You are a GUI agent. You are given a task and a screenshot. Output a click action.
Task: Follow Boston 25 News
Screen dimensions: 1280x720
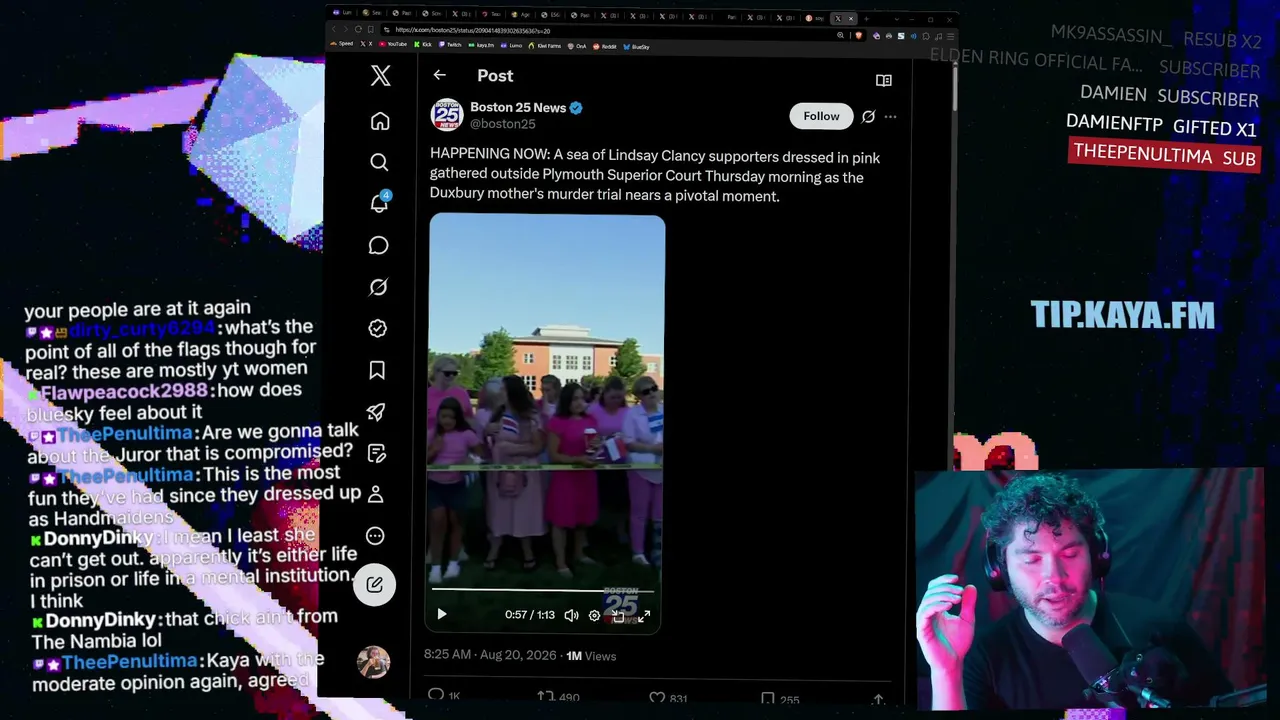pos(821,116)
